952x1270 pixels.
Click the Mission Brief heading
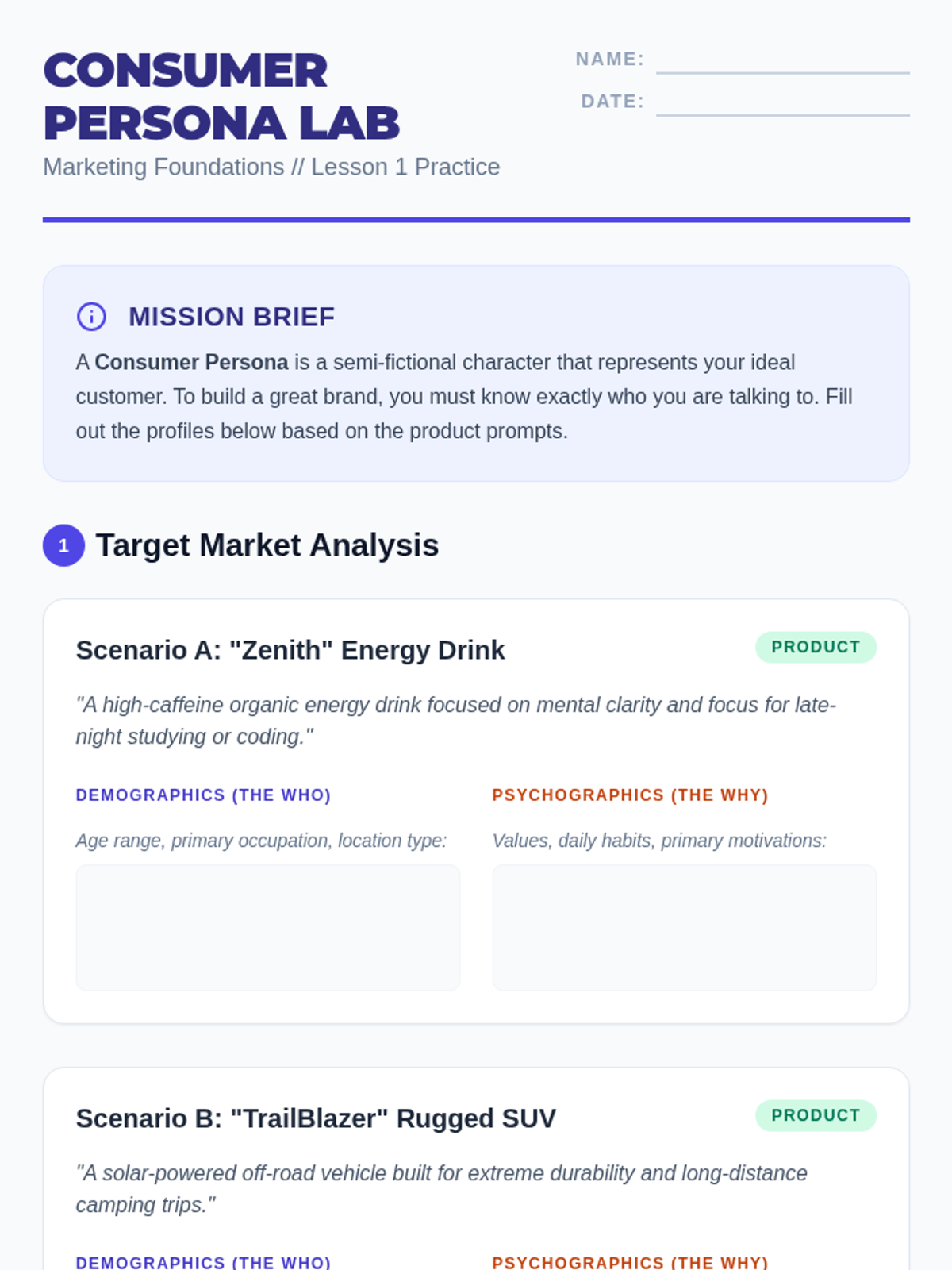(x=232, y=317)
